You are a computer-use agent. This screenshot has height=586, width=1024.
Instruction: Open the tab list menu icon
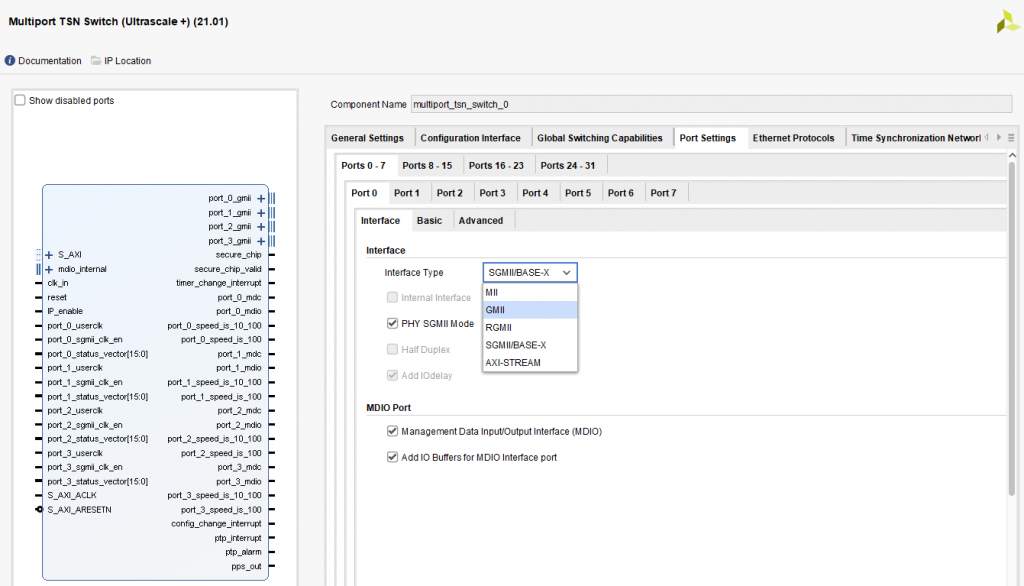(x=1011, y=138)
